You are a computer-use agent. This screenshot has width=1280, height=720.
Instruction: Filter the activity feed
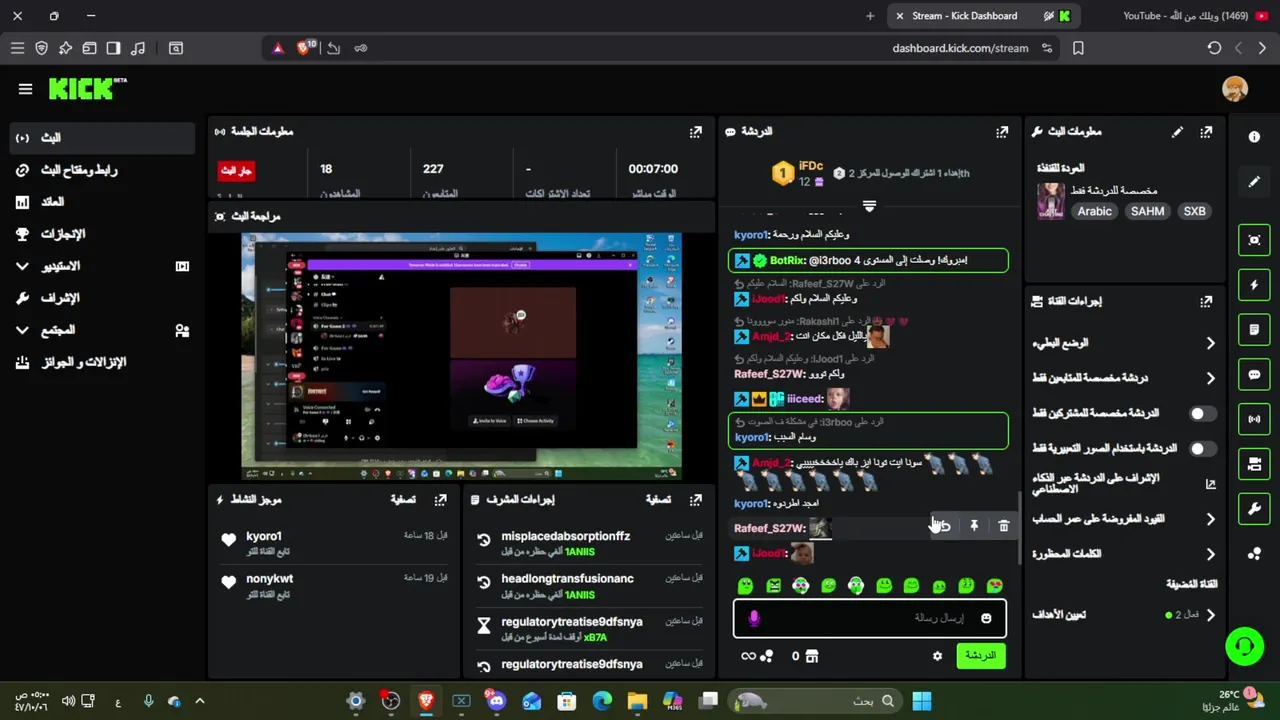coord(402,499)
